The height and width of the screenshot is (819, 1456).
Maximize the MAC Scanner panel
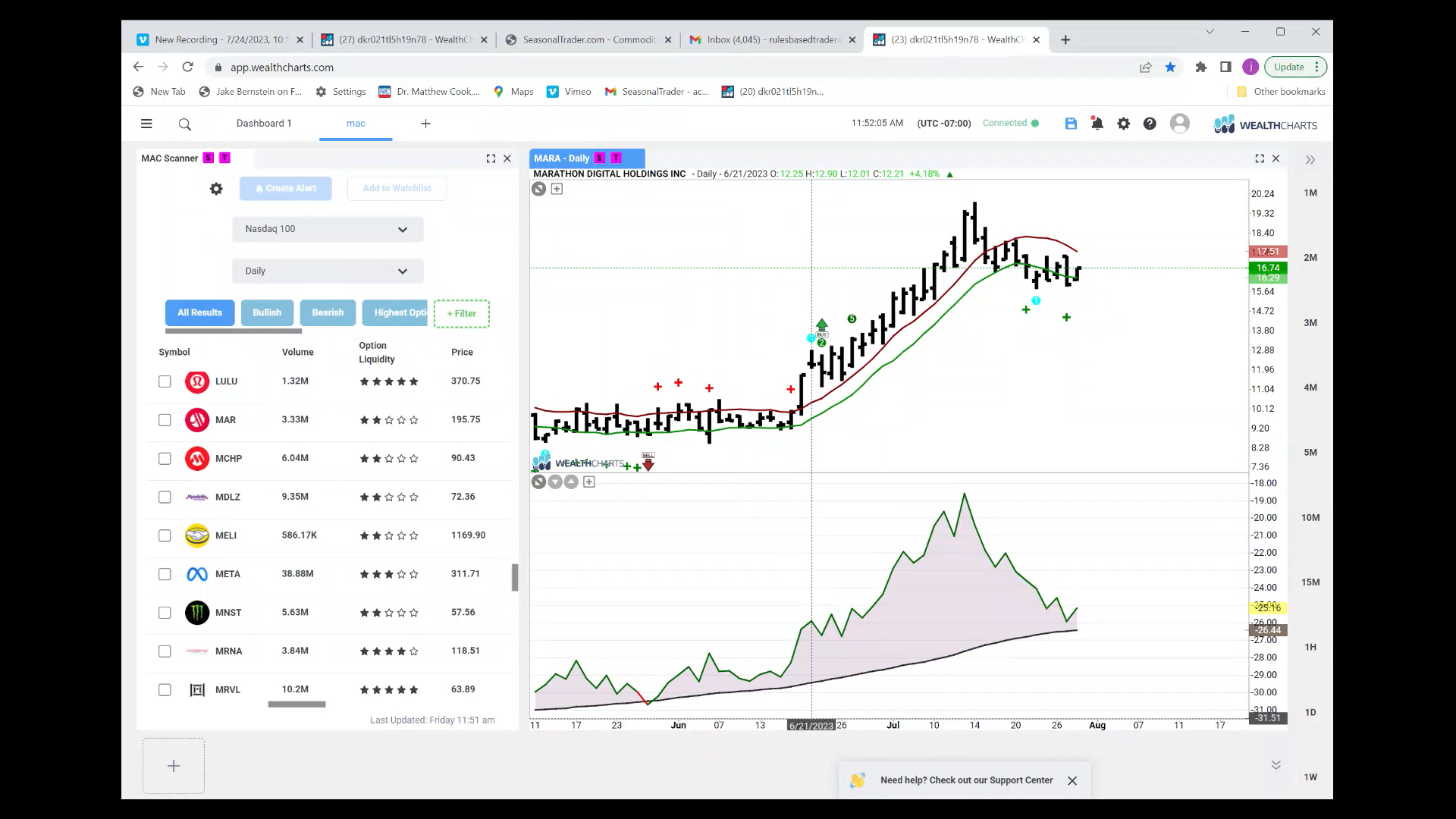491,158
